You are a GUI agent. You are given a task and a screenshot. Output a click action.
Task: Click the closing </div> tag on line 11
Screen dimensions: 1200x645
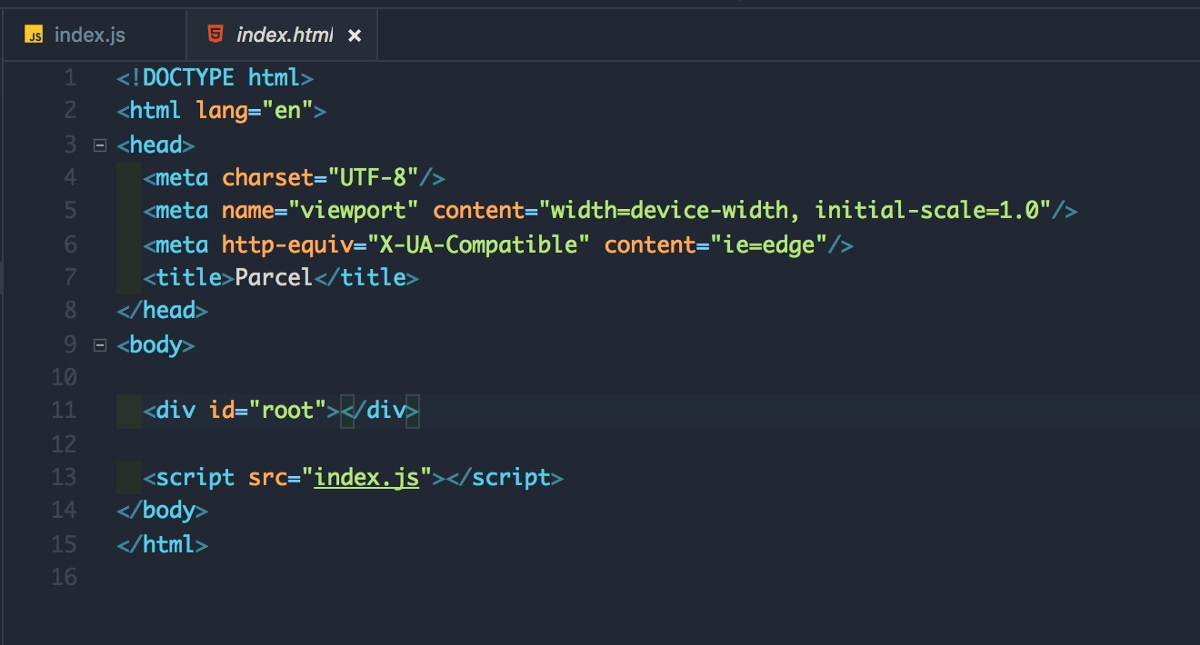[380, 411]
